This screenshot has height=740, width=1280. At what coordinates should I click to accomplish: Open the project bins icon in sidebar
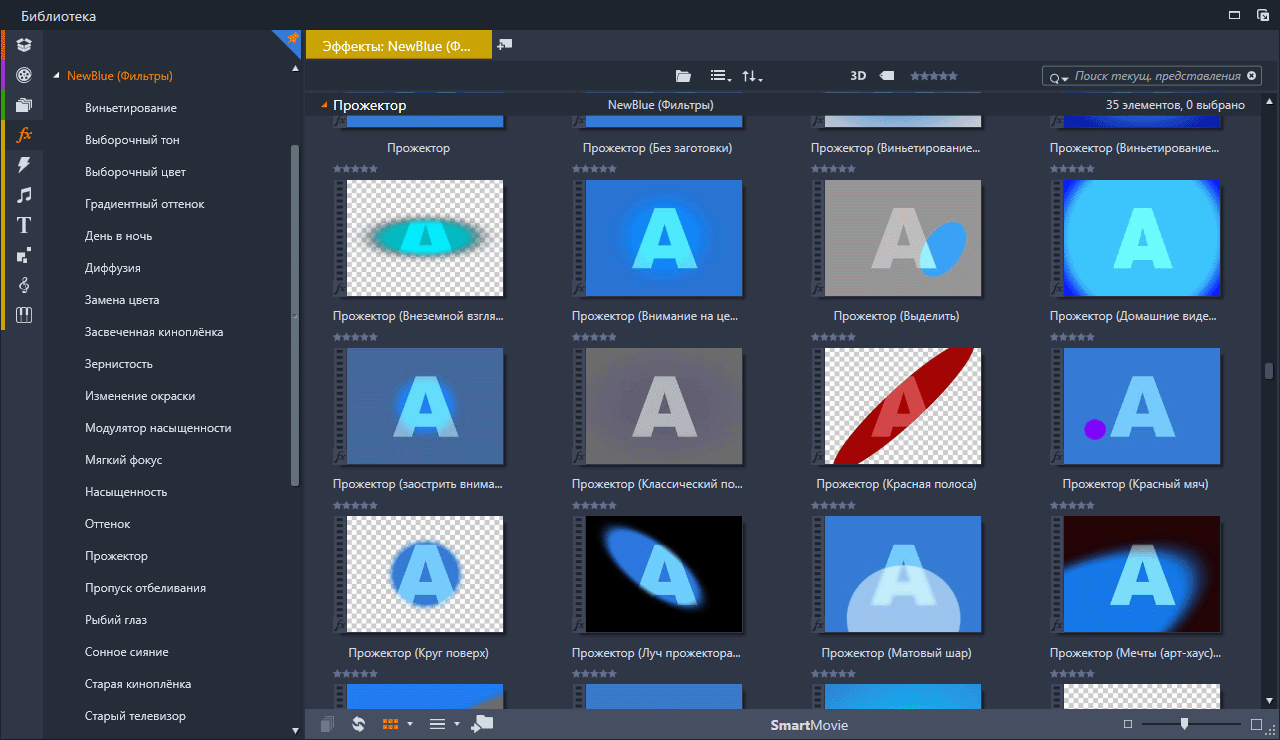[x=25, y=44]
